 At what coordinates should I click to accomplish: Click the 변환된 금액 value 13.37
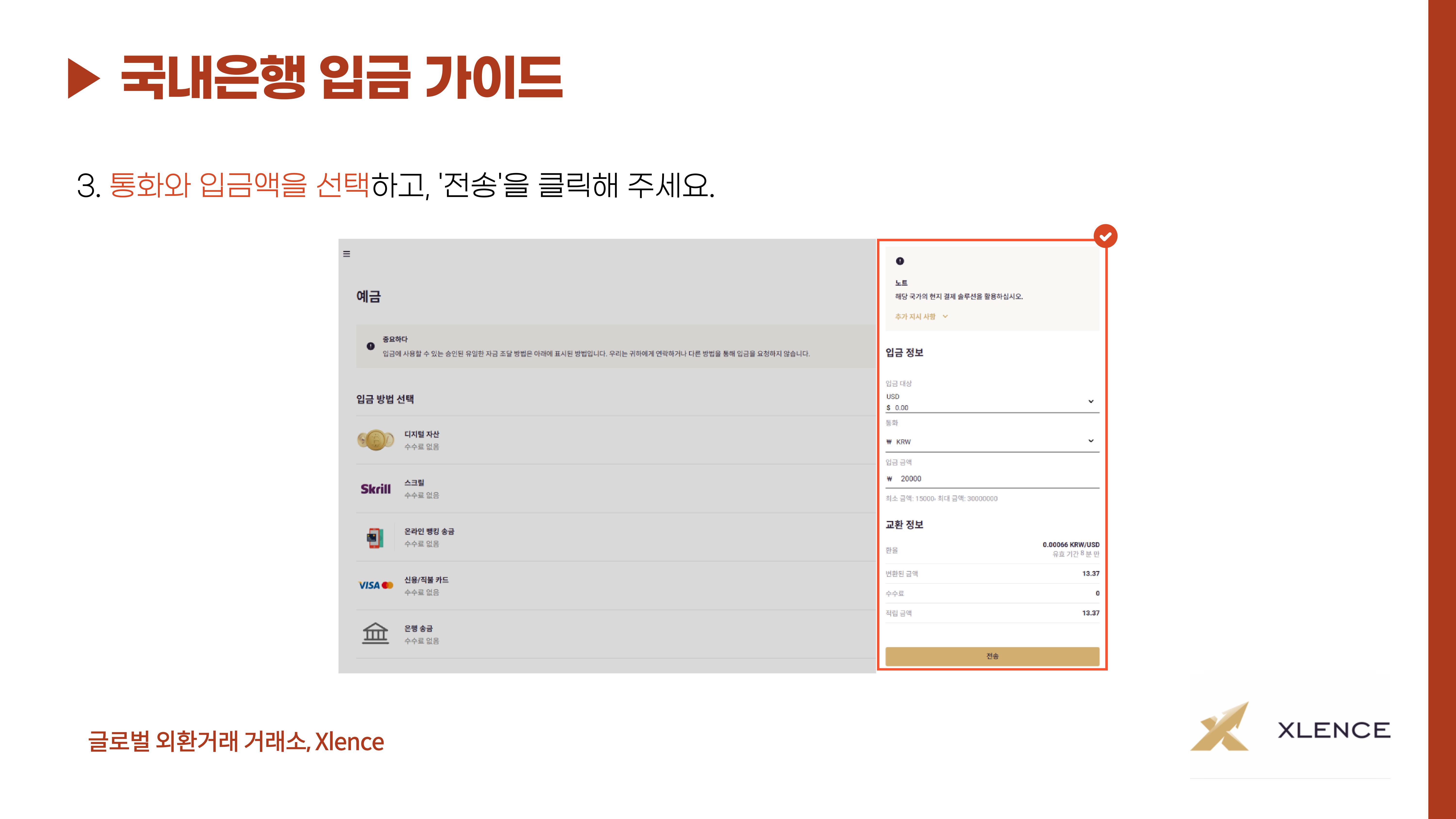click(1091, 574)
